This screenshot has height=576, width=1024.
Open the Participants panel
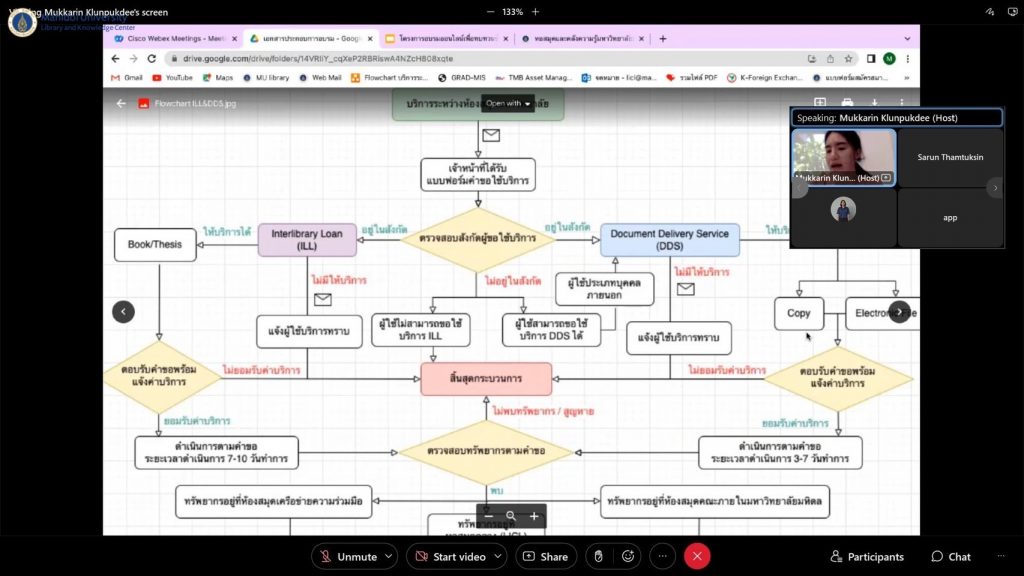pos(867,556)
